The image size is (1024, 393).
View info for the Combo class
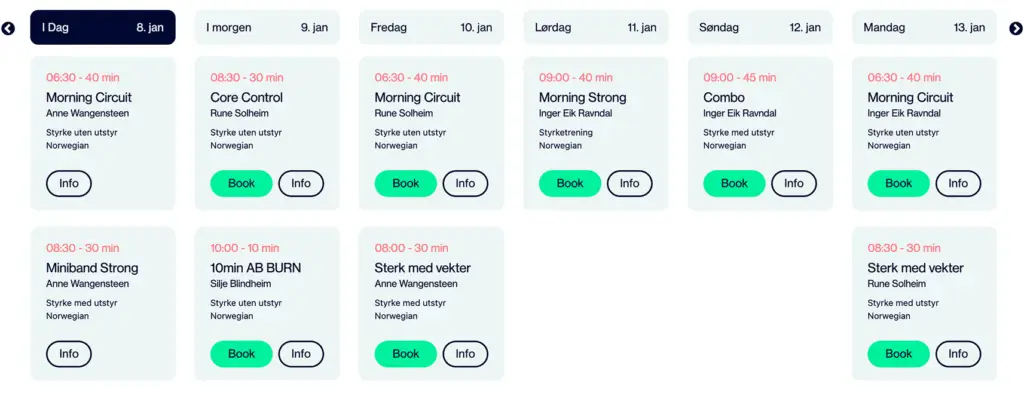pyautogui.click(x=793, y=183)
